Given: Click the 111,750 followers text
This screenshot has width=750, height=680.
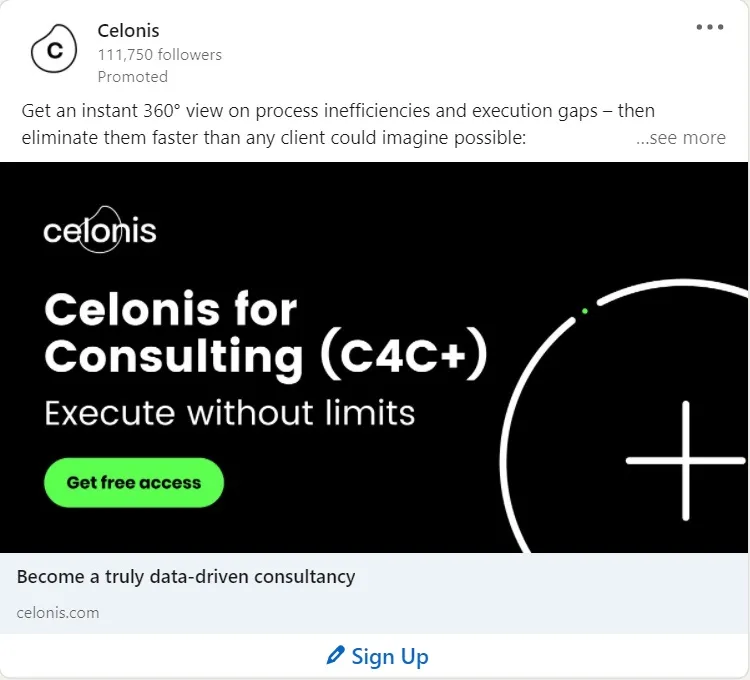Looking at the screenshot, I should click(160, 55).
